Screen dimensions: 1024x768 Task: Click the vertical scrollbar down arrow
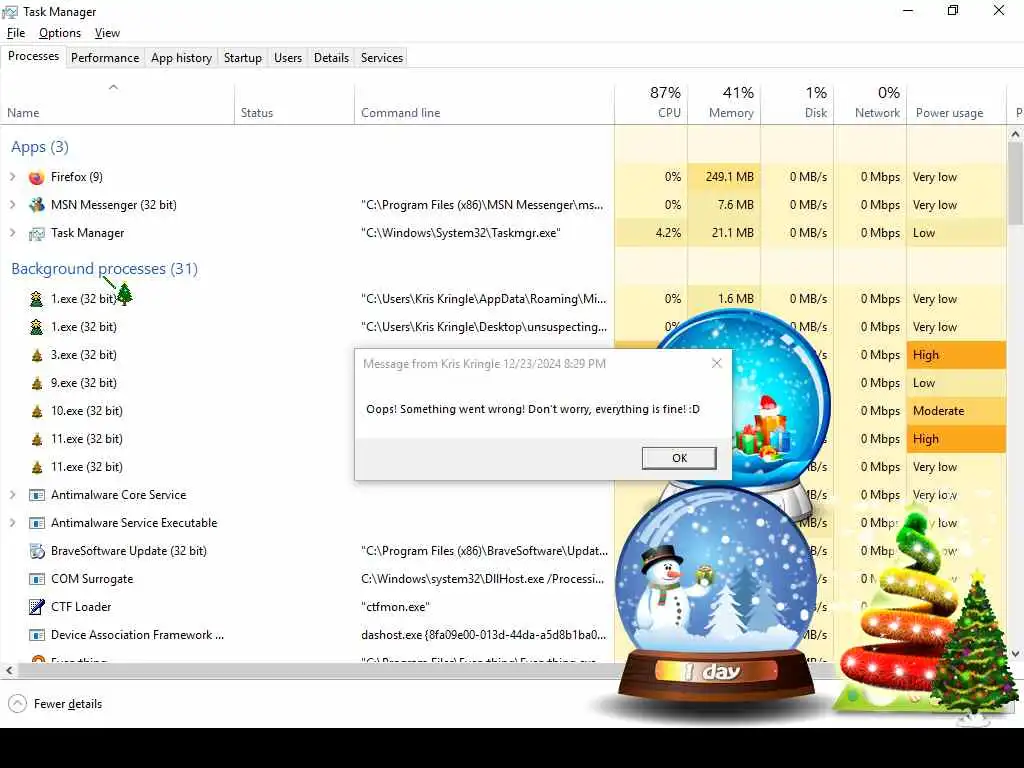tap(1015, 654)
